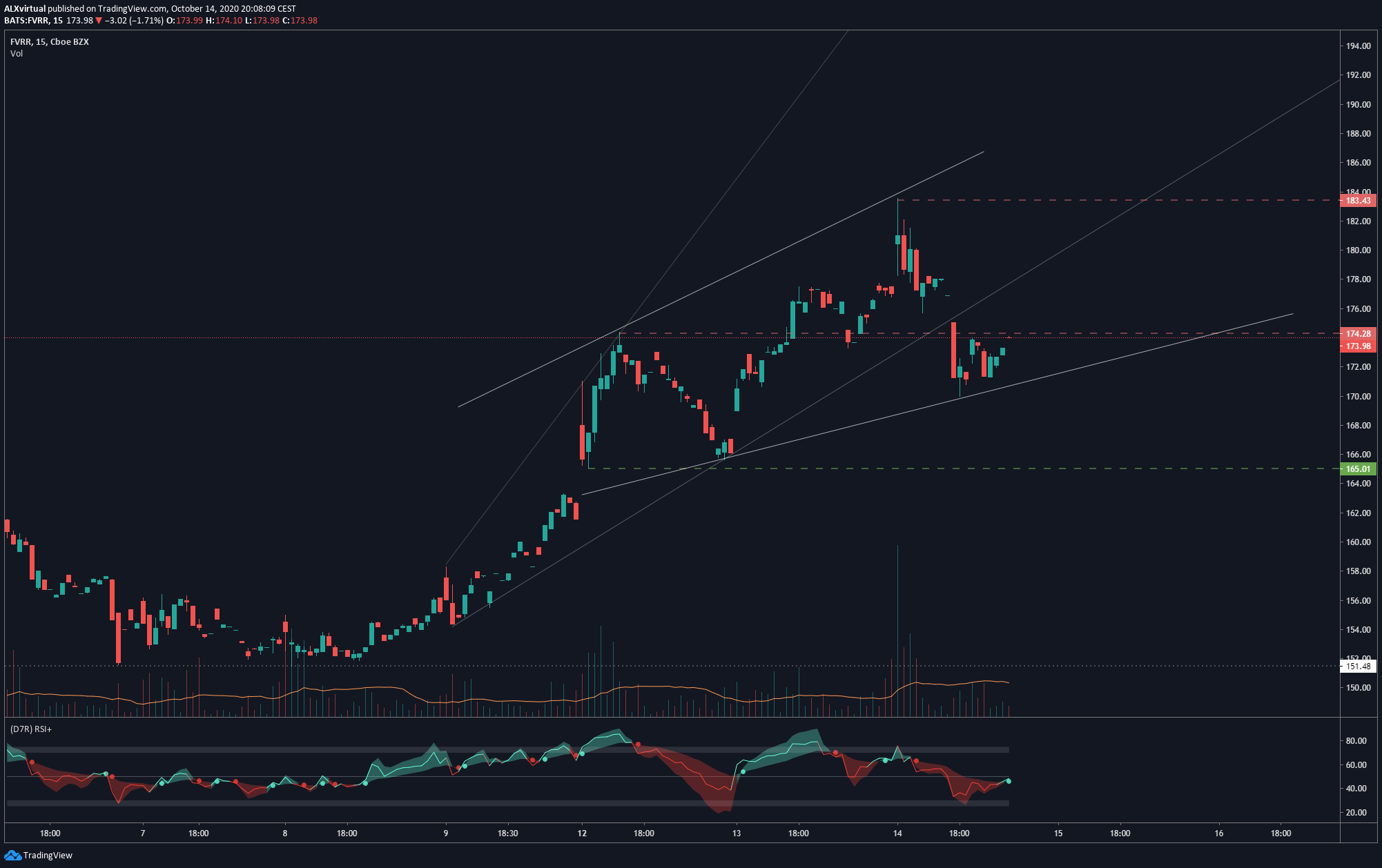The height and width of the screenshot is (868, 1382).
Task: Click the H:174.10 high value in header
Action: coord(224,21)
